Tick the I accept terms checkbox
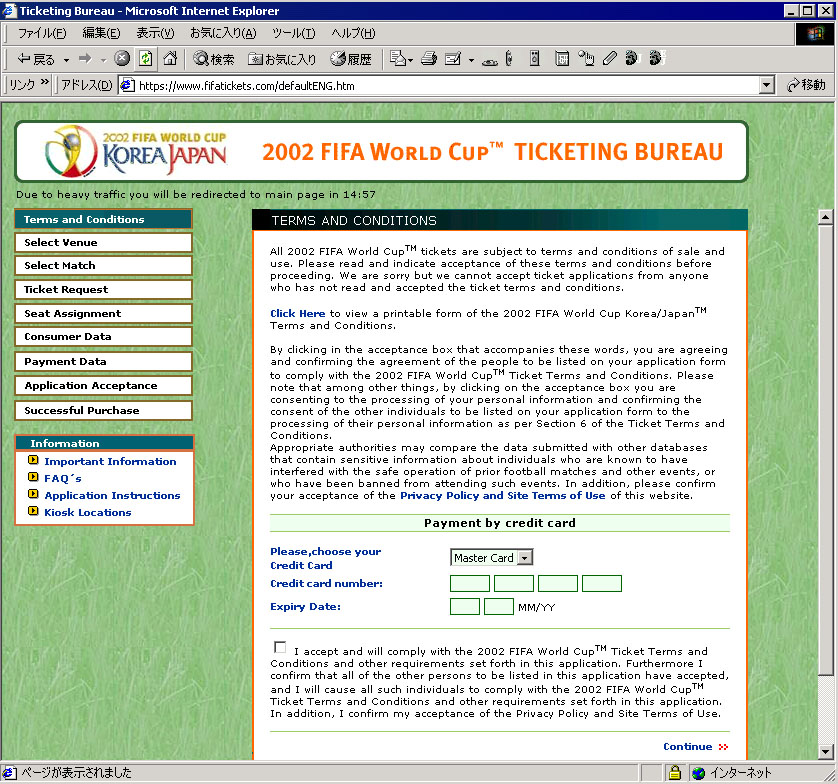Screen dimensions: 838x784 pos(280,648)
